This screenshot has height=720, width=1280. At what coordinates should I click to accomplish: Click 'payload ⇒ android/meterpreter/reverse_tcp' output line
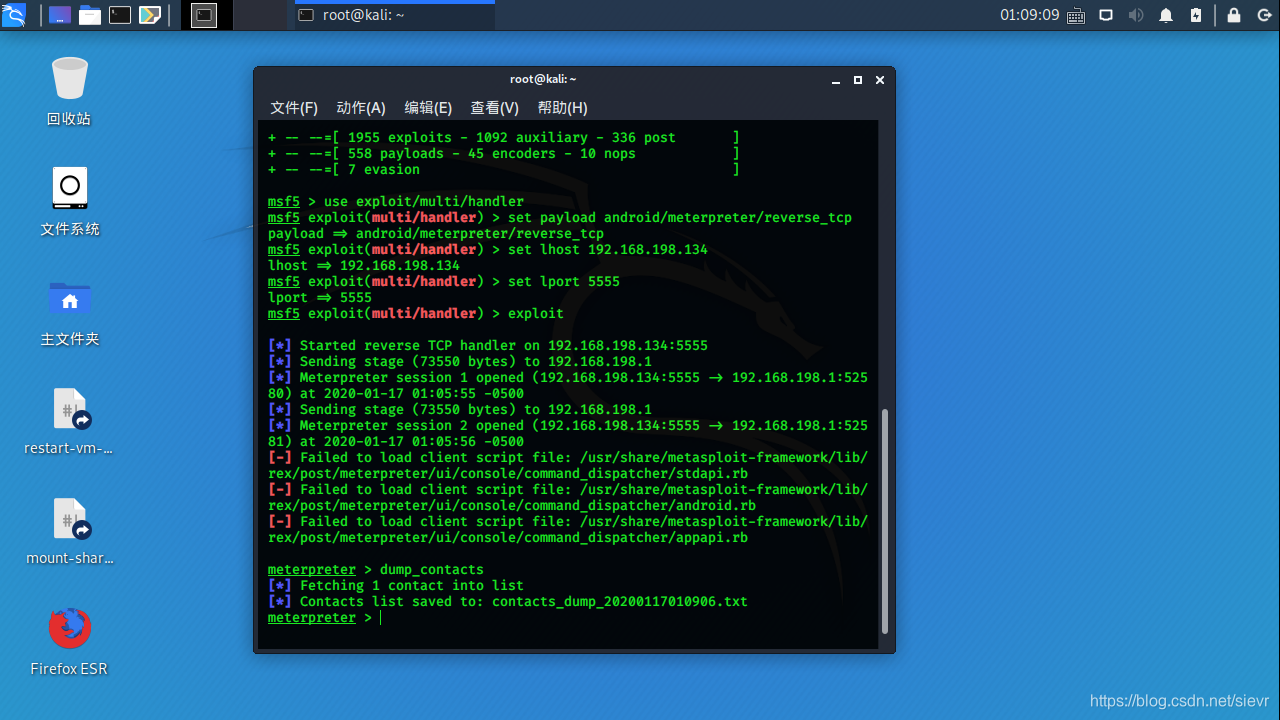(x=436, y=234)
